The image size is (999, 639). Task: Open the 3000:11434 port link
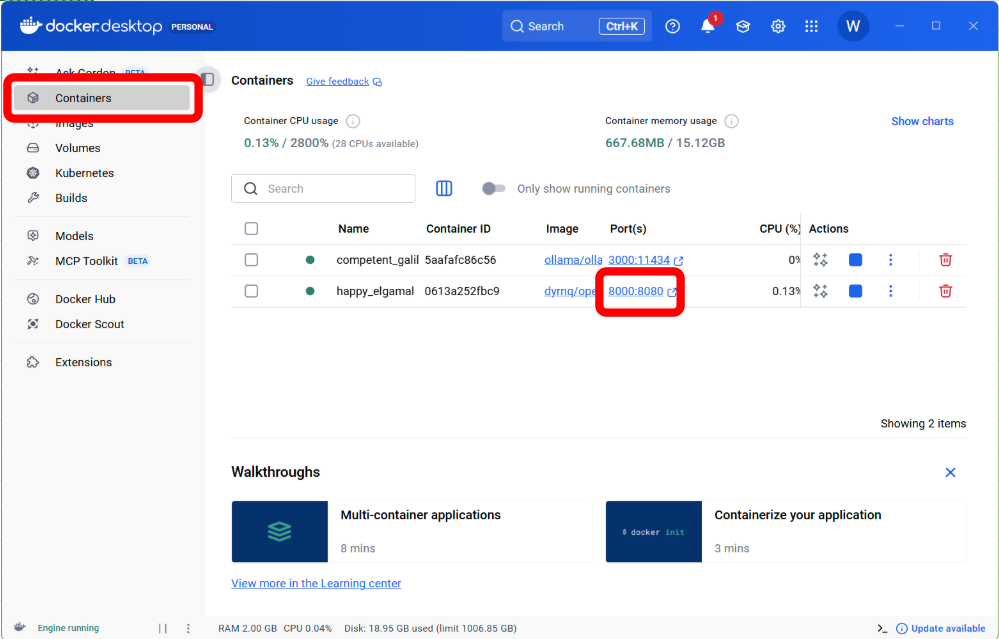pyautogui.click(x=639, y=260)
